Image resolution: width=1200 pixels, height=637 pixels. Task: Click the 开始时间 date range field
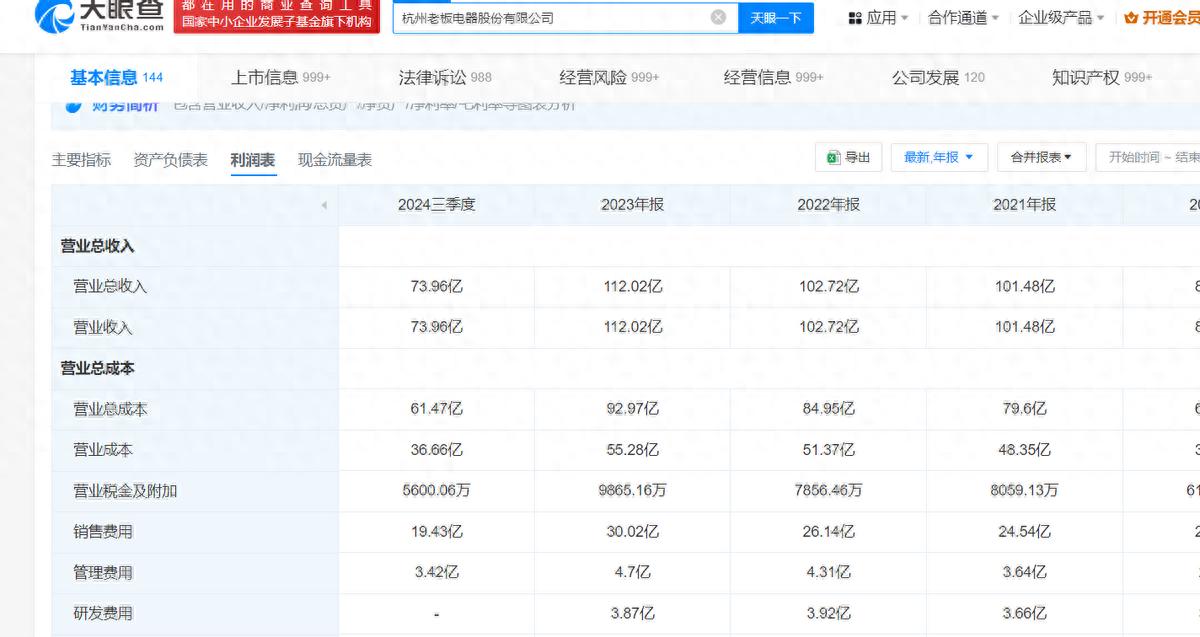click(1150, 157)
